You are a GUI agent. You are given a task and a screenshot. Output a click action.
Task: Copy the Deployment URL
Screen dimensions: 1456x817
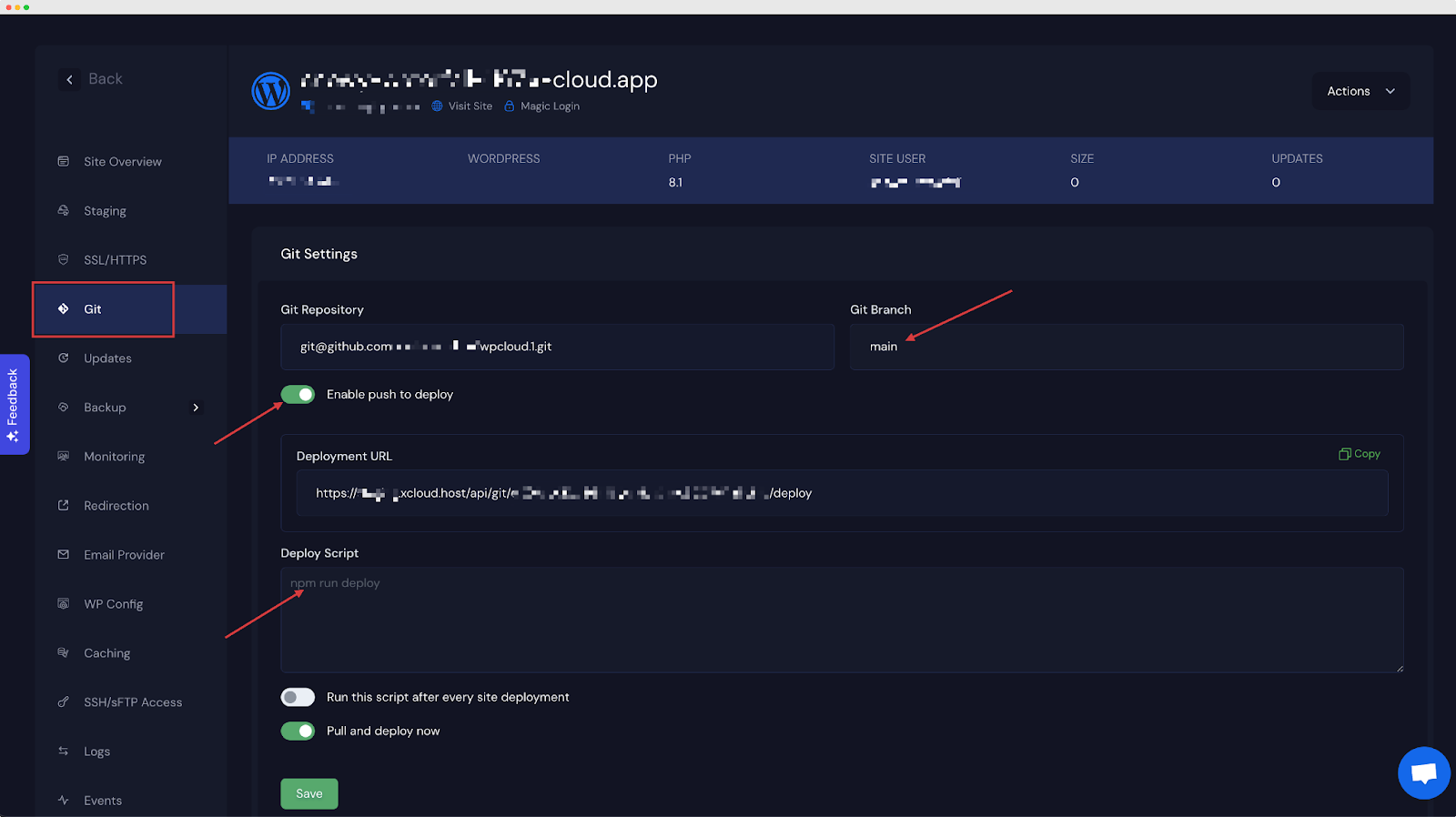(1360, 453)
